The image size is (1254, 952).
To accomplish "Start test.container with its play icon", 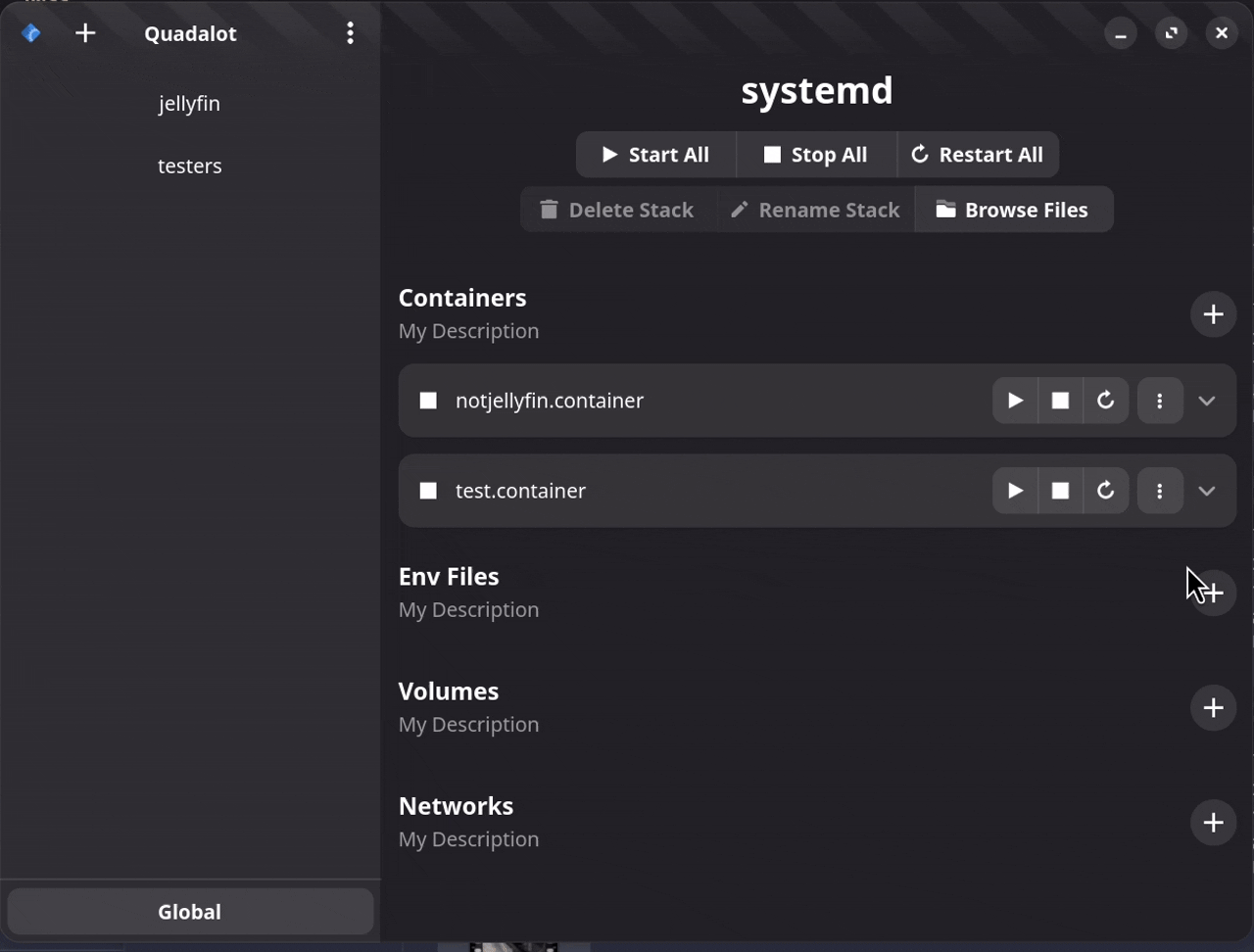I will (1015, 491).
